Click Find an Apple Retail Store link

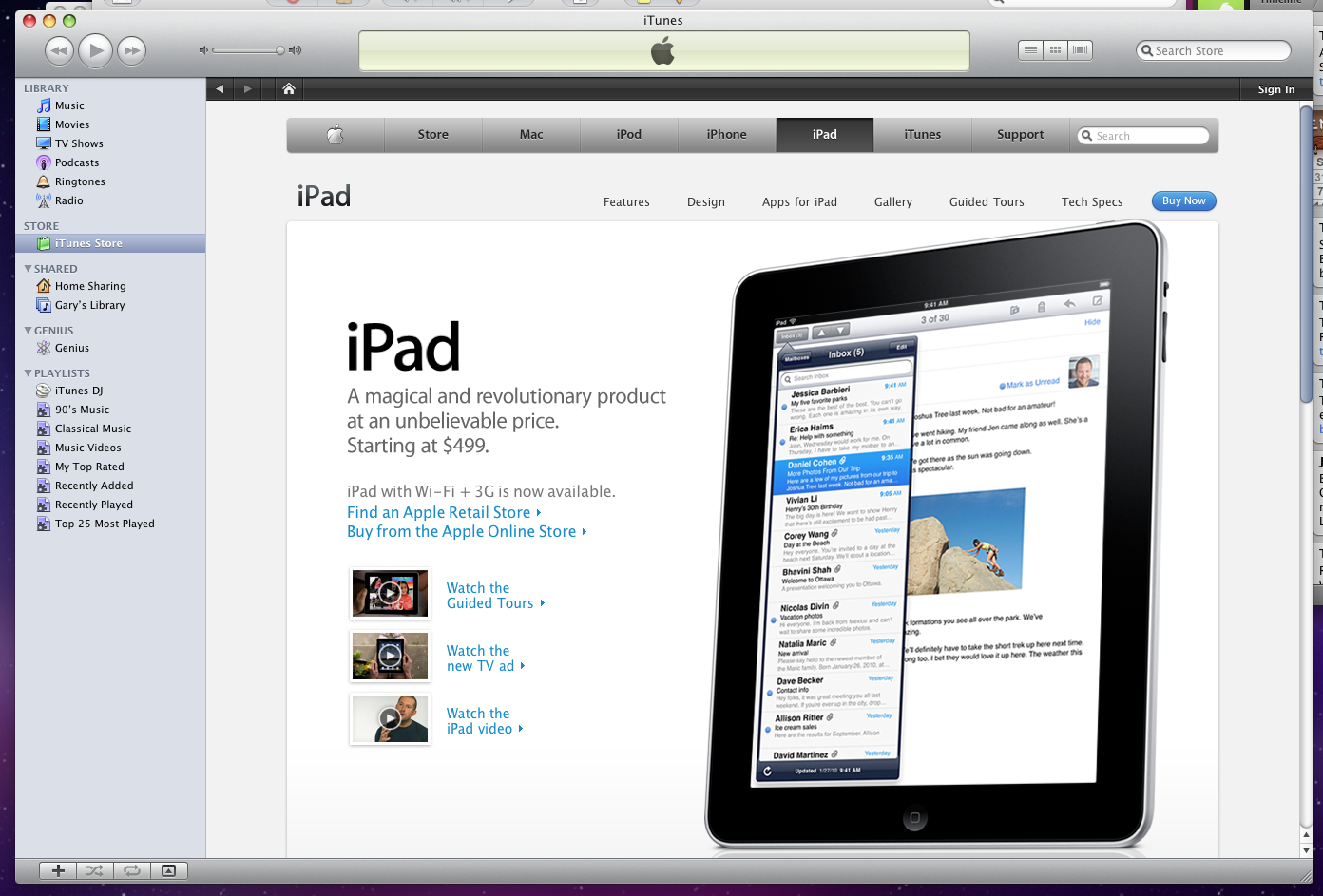[444, 512]
